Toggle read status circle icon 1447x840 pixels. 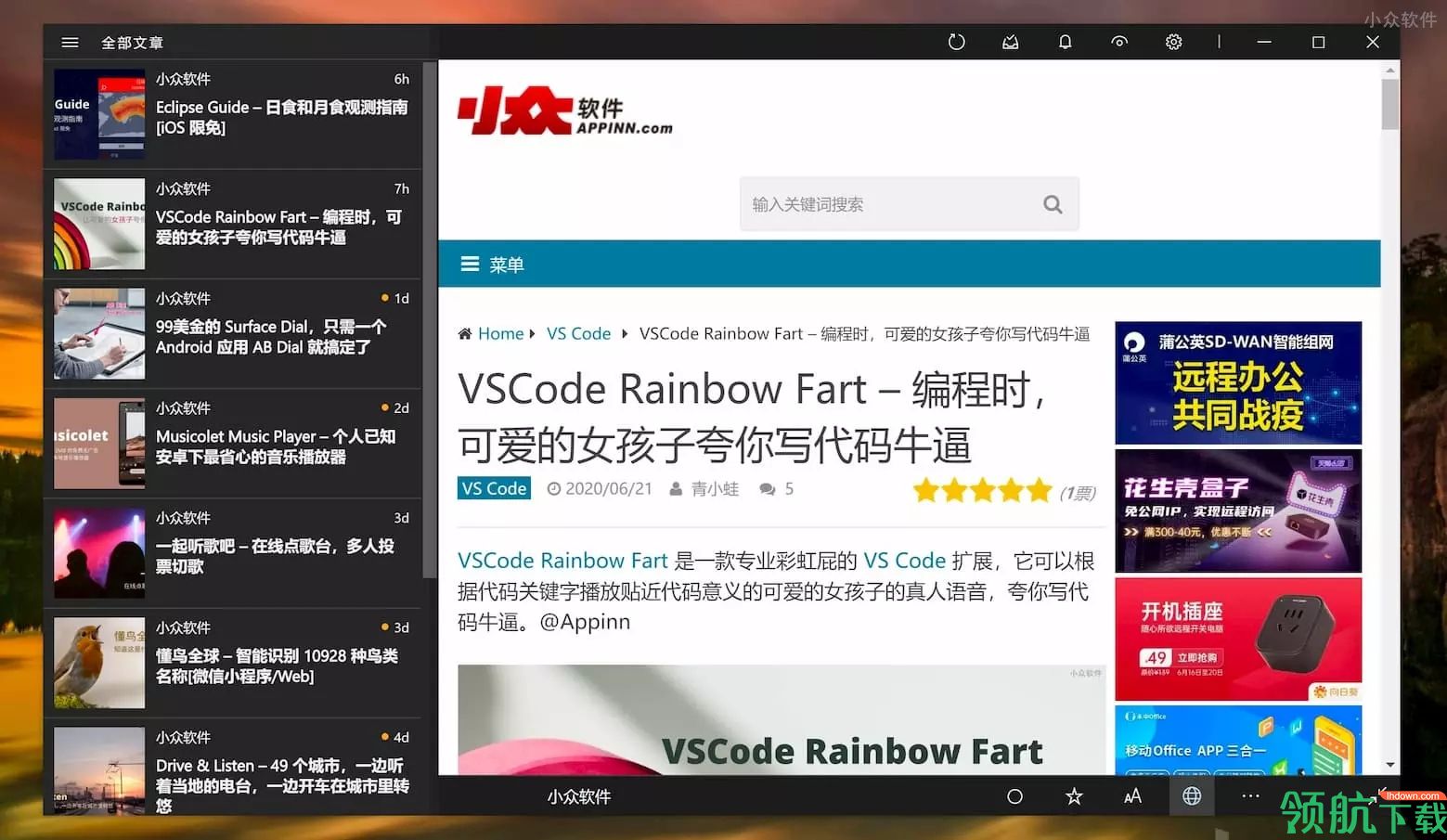[x=1014, y=796]
